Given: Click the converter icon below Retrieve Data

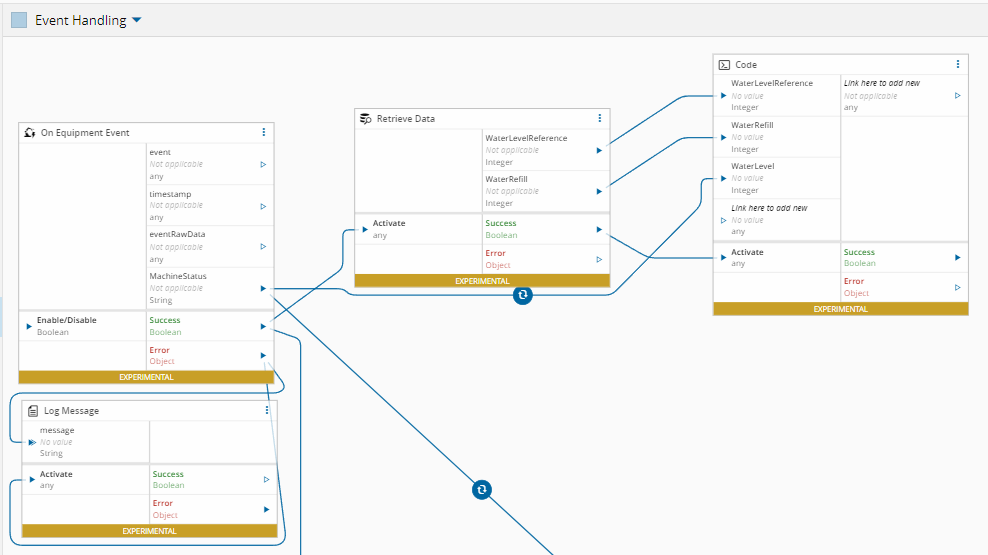Looking at the screenshot, I should pyautogui.click(x=523, y=295).
